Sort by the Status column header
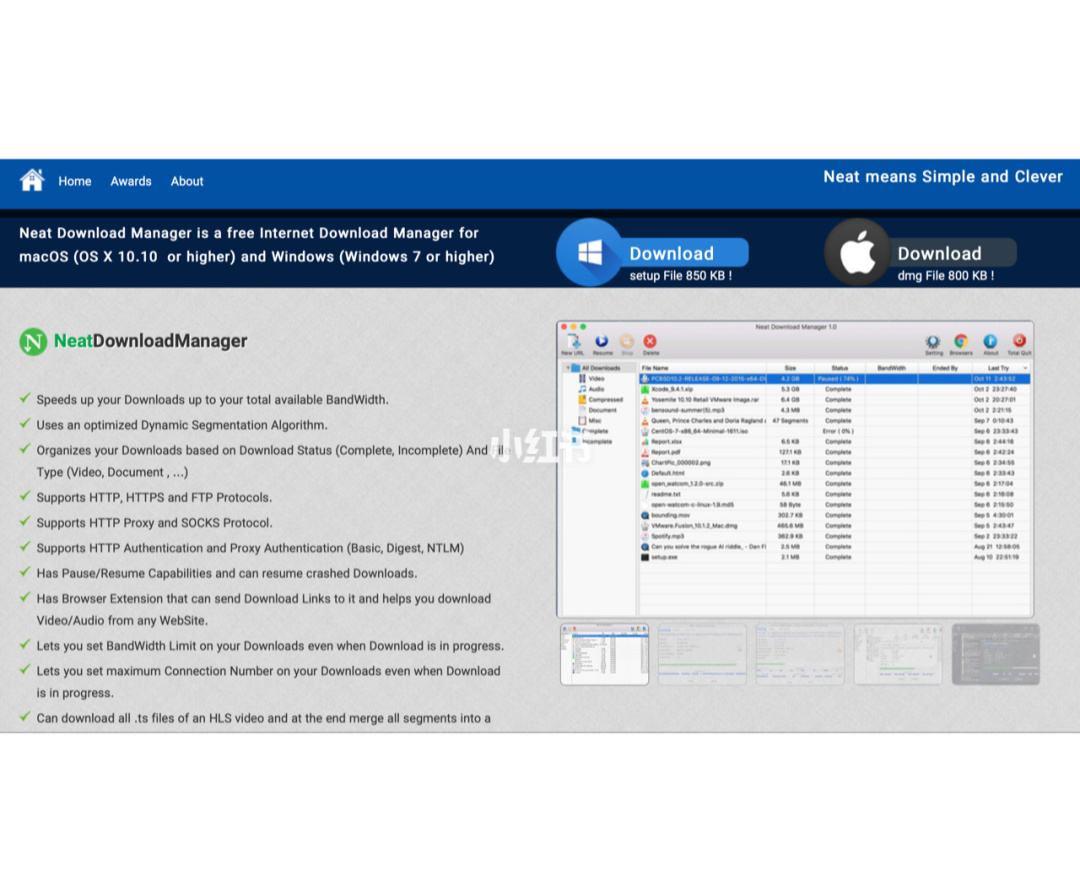Image resolution: width=1080 pixels, height=892 pixels. click(x=839, y=368)
